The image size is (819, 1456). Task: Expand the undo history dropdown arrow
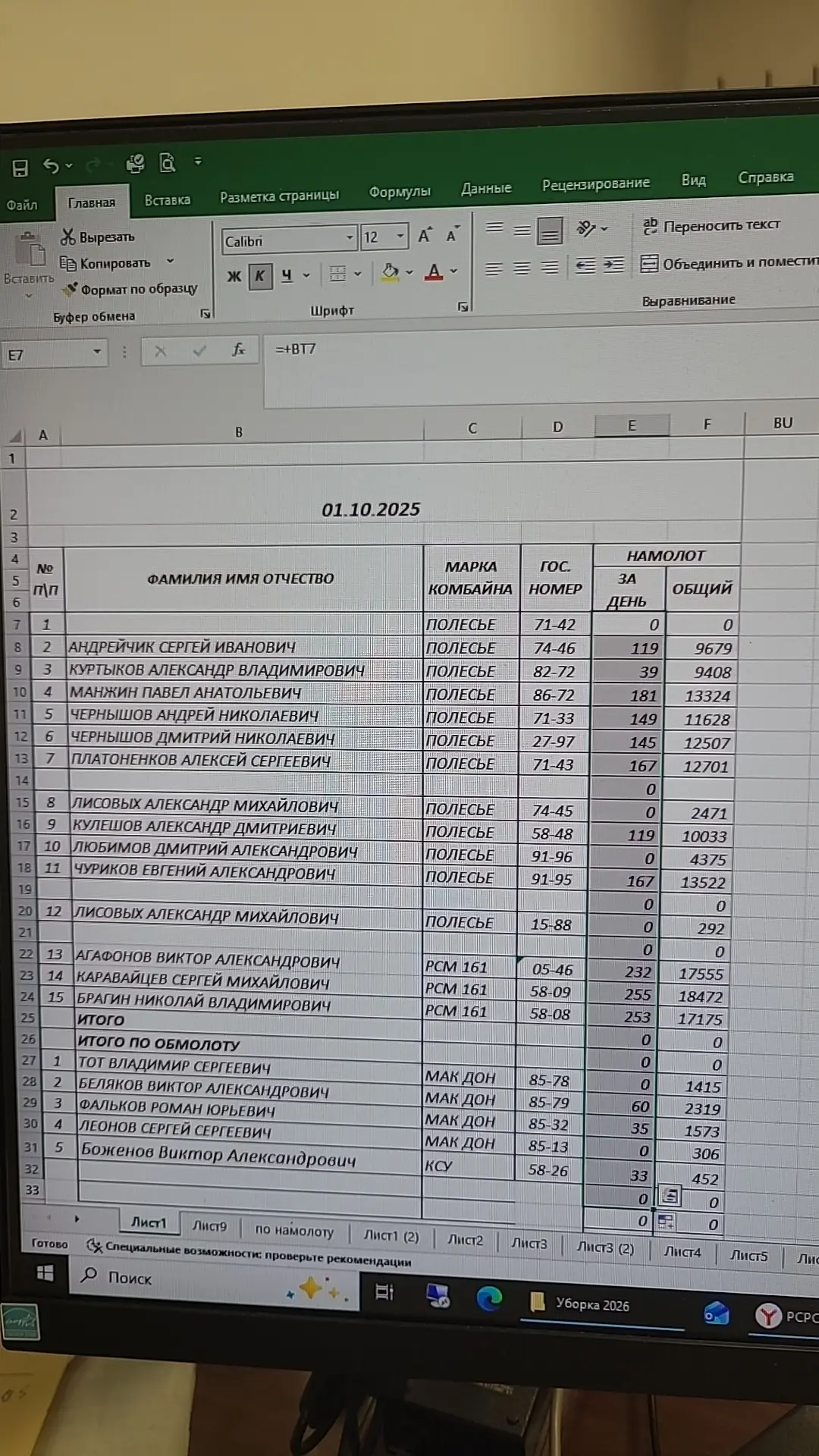pos(69,165)
